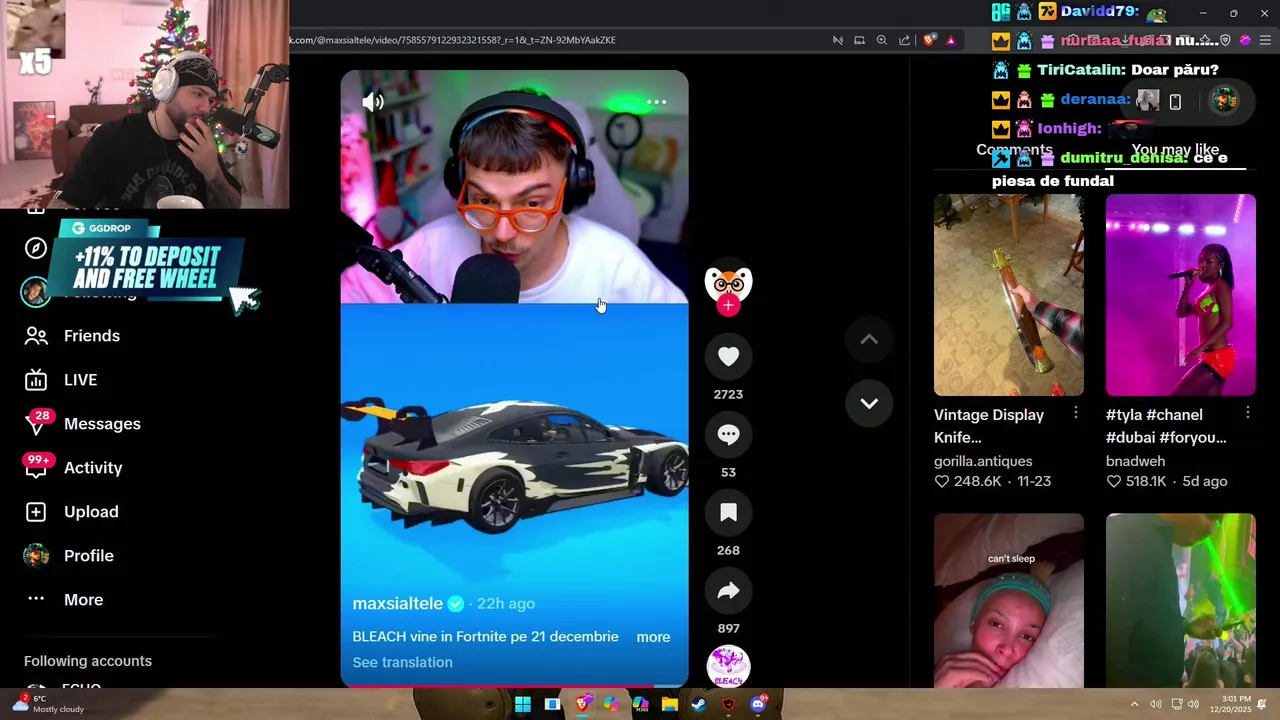The height and width of the screenshot is (720, 1280).
Task: Click See translation under the caption
Action: 402,662
